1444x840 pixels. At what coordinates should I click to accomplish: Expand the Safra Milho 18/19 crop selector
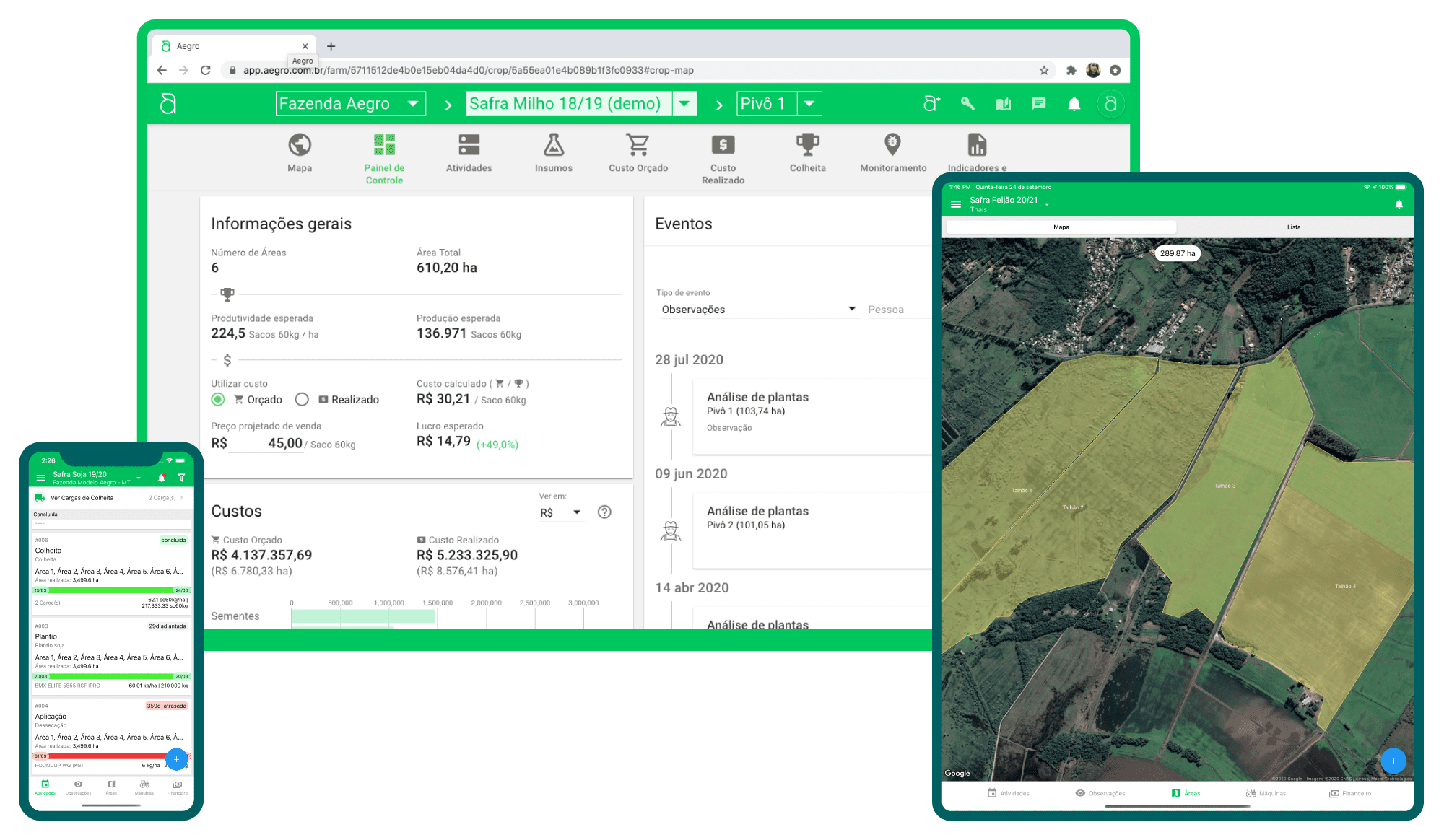pos(684,103)
